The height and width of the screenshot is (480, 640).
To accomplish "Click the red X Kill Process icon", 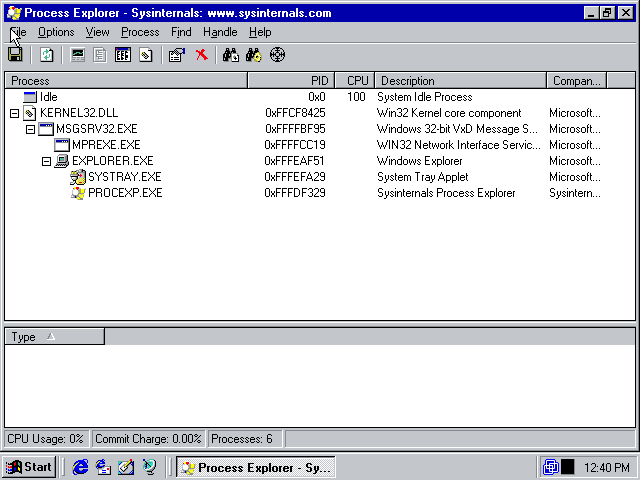I will pyautogui.click(x=201, y=55).
